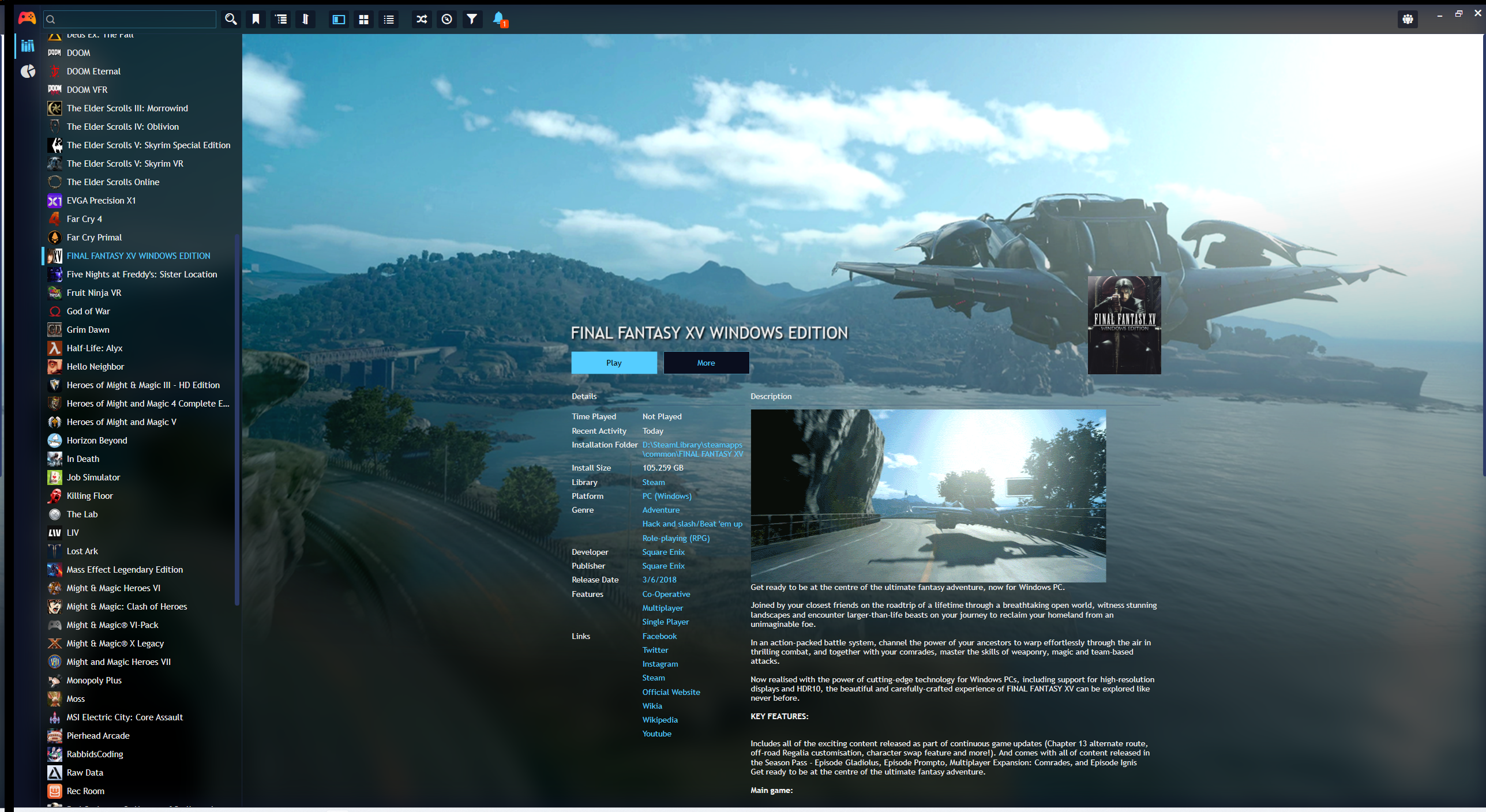The width and height of the screenshot is (1486, 812).
Task: Select Horizon Beyond entry
Action: coord(141,440)
